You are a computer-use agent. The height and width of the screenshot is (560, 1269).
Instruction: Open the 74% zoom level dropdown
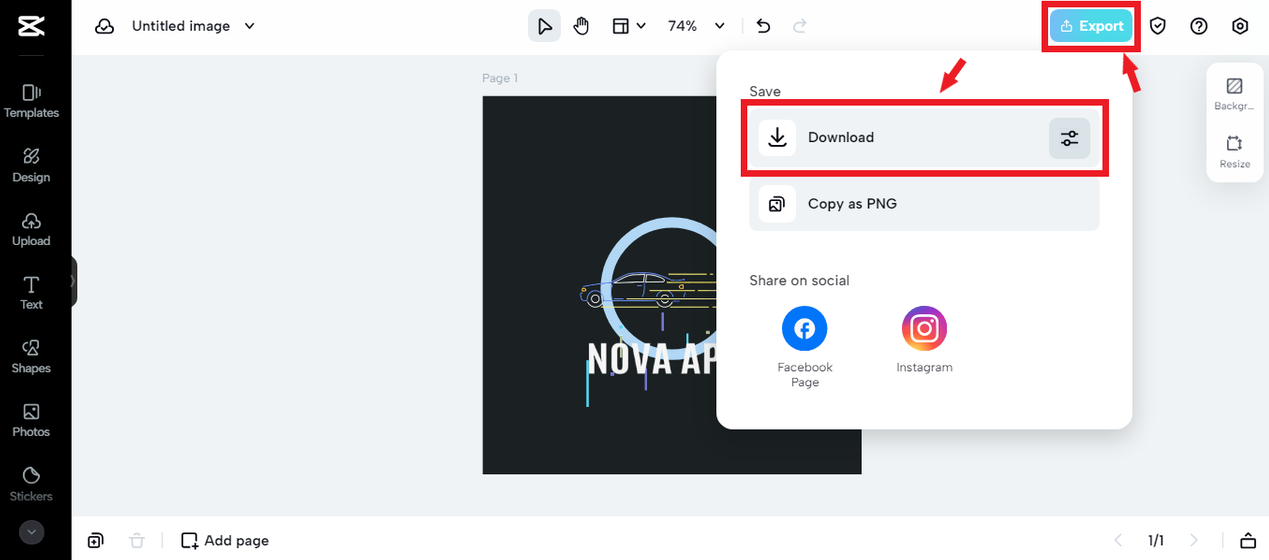[x=696, y=26]
